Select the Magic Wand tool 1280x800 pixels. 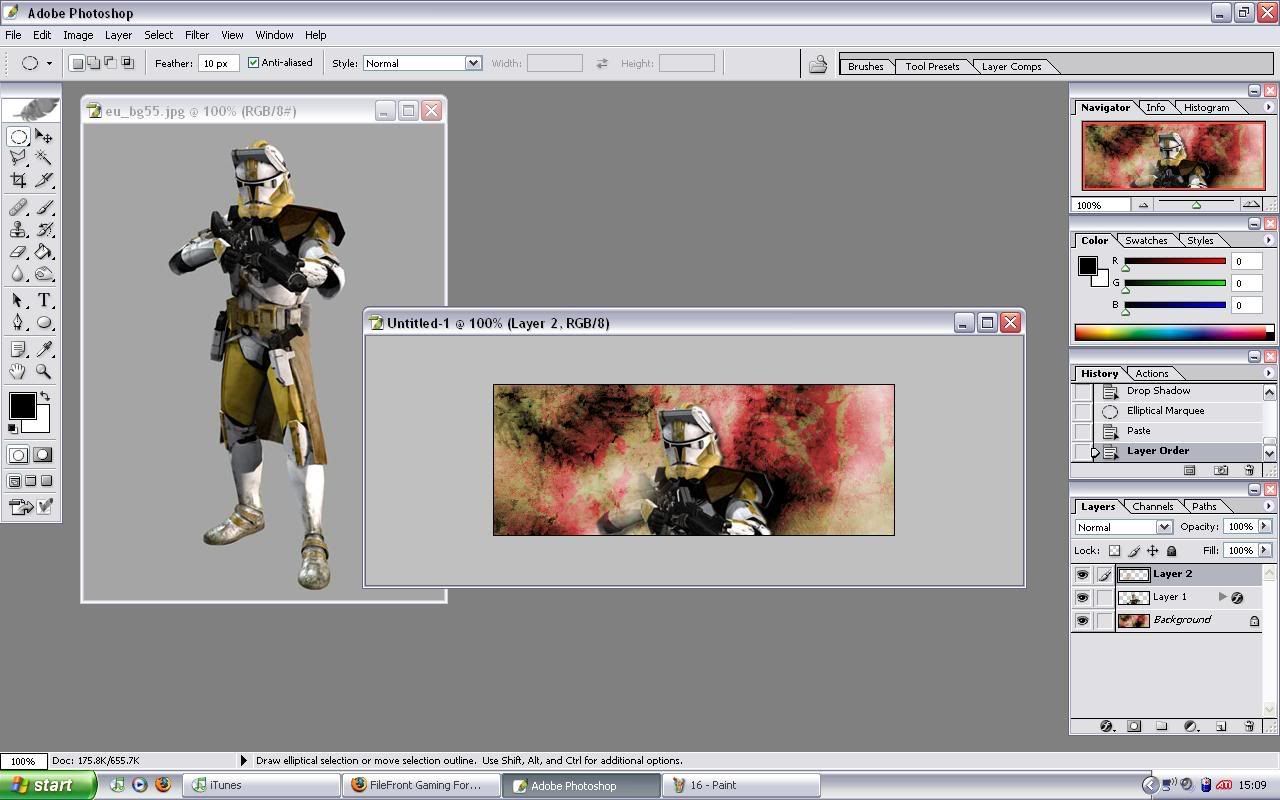click(44, 157)
